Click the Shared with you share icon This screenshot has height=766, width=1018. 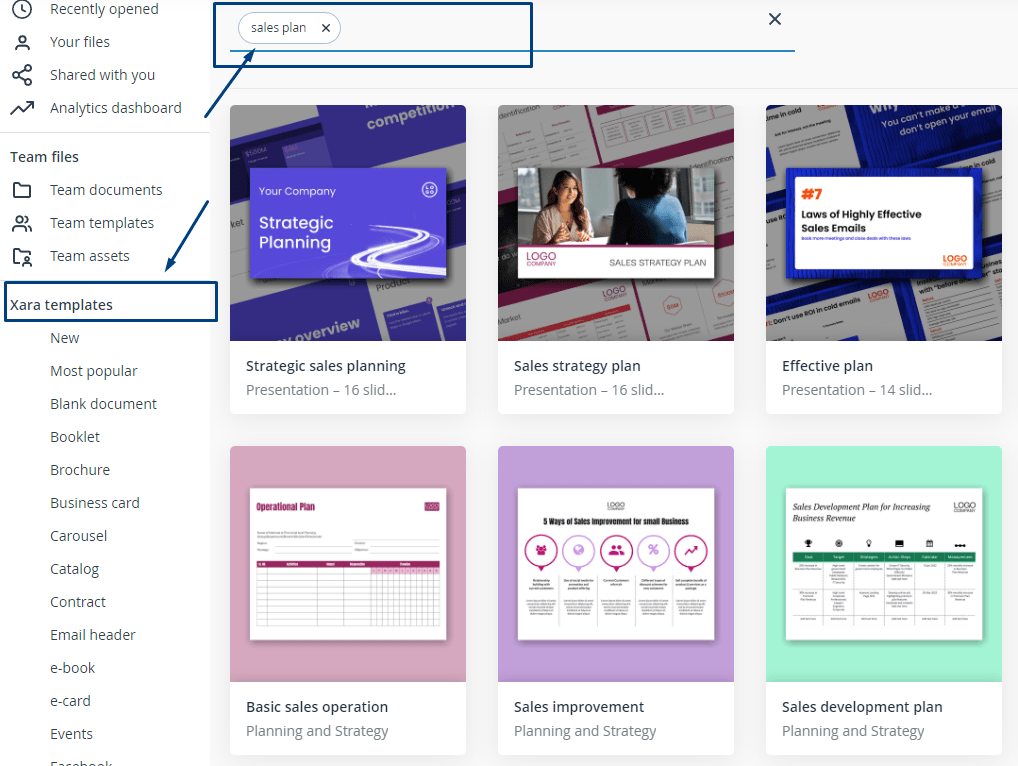point(22,75)
